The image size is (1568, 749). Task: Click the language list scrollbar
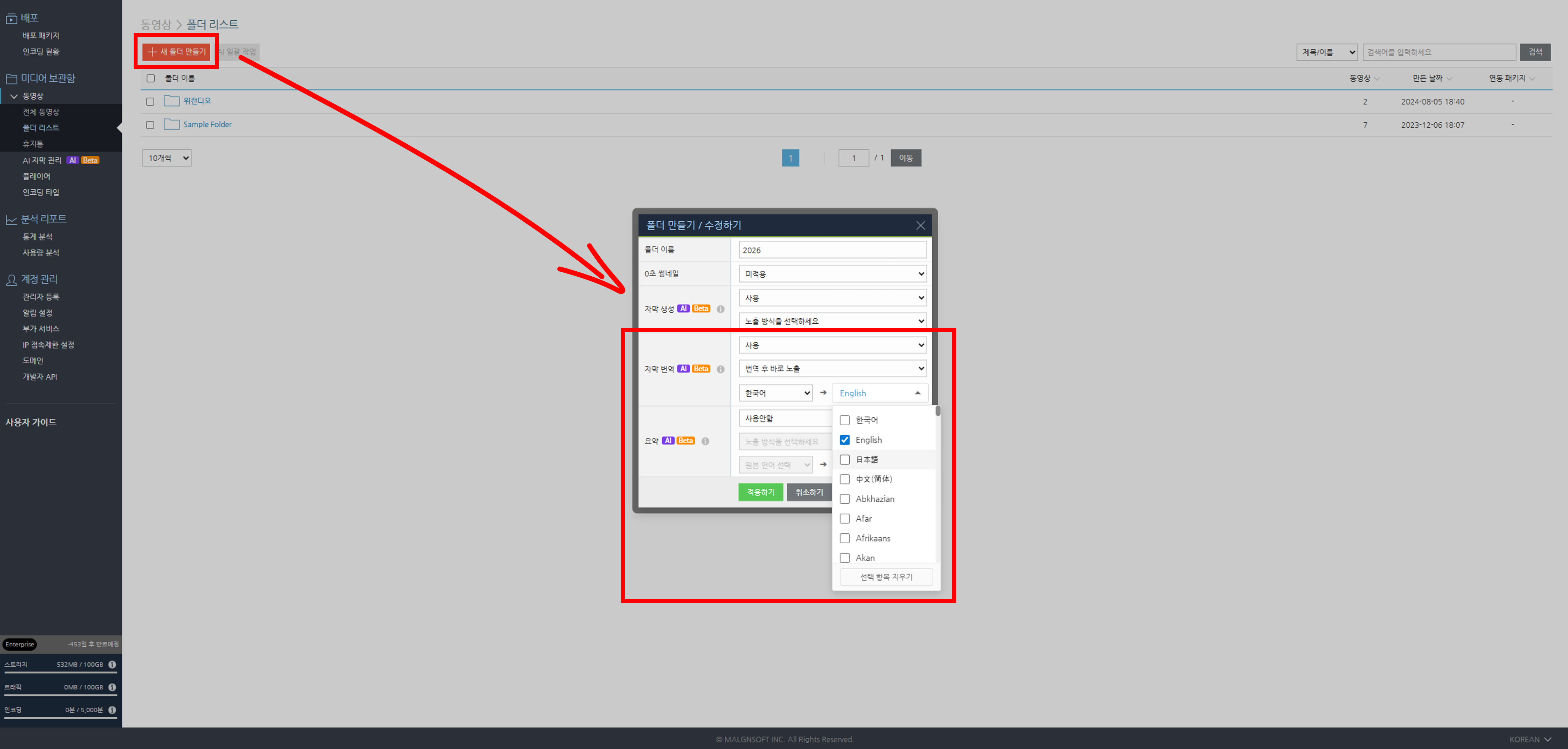coord(938,412)
